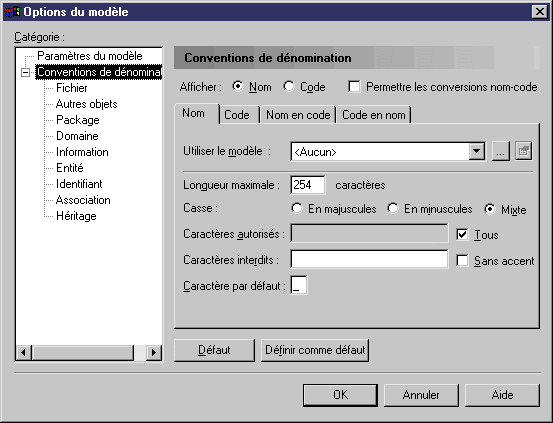Click the Définir comme défaut button
The height and width of the screenshot is (423, 553).
pos(315,350)
